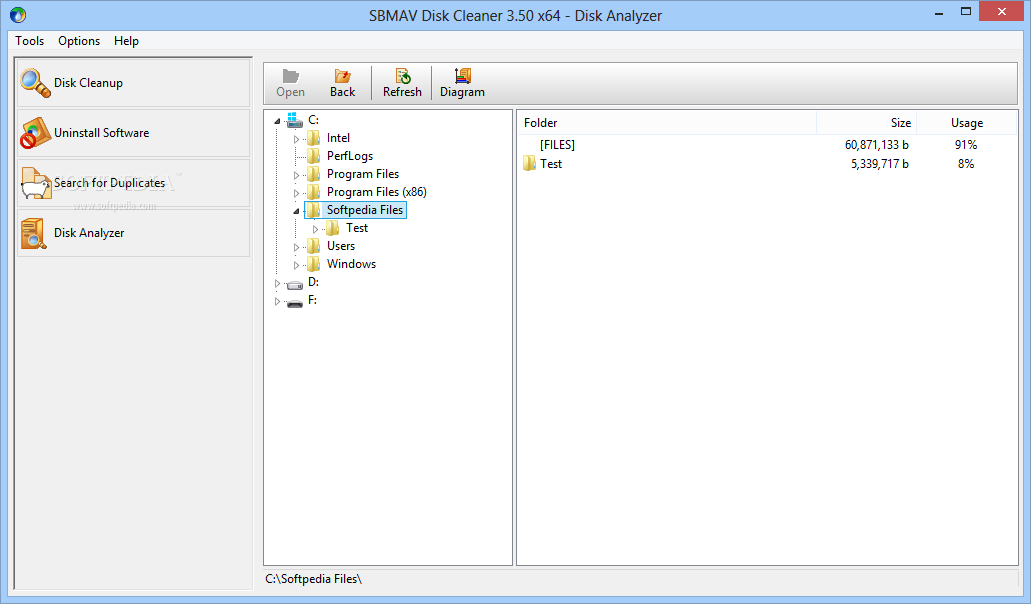This screenshot has width=1031, height=604.
Task: Select the D: drive icon in tree
Action: 295,284
